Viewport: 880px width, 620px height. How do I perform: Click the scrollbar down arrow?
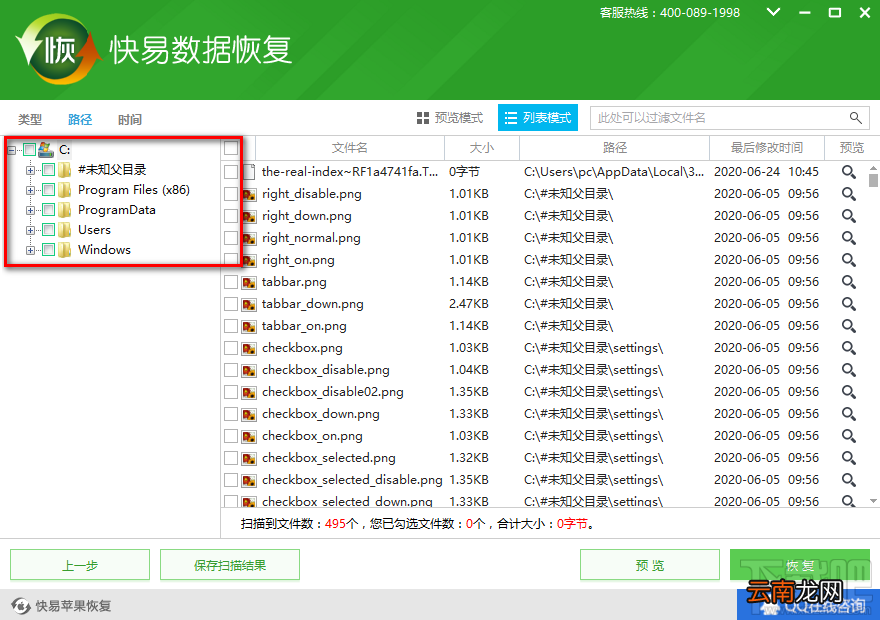tap(873, 500)
